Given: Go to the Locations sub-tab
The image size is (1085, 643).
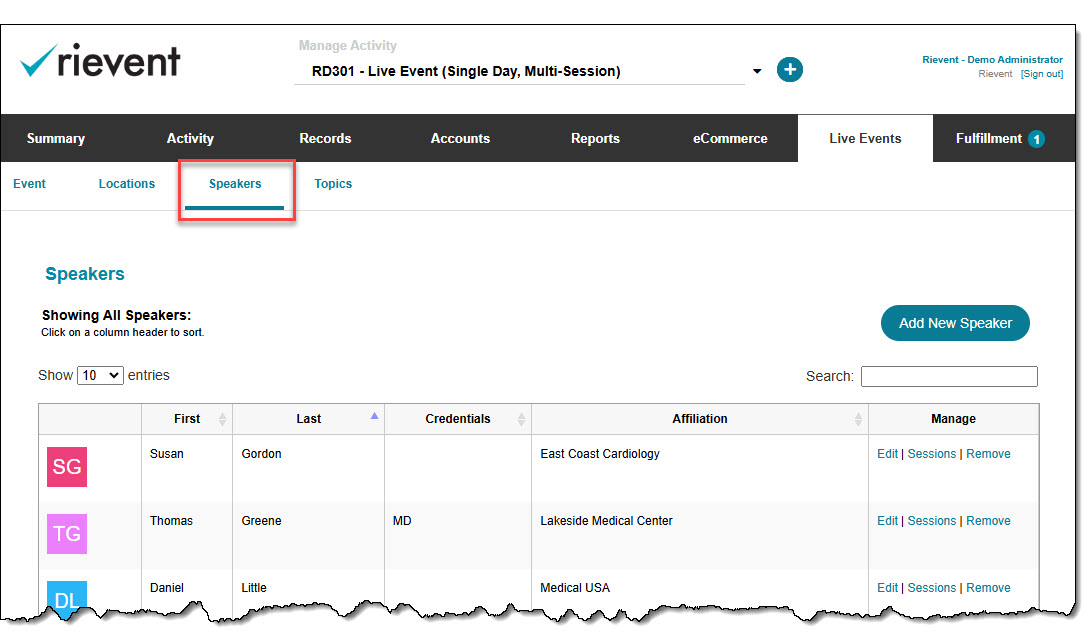Looking at the screenshot, I should 127,183.
